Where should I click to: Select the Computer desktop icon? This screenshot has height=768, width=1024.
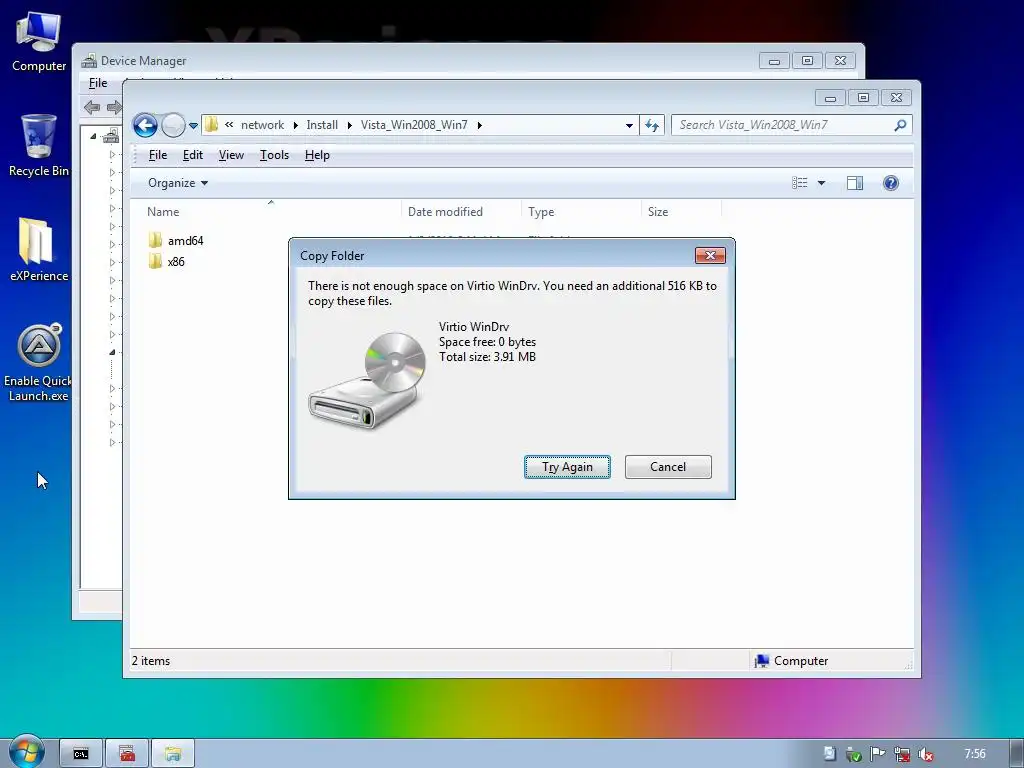[39, 42]
